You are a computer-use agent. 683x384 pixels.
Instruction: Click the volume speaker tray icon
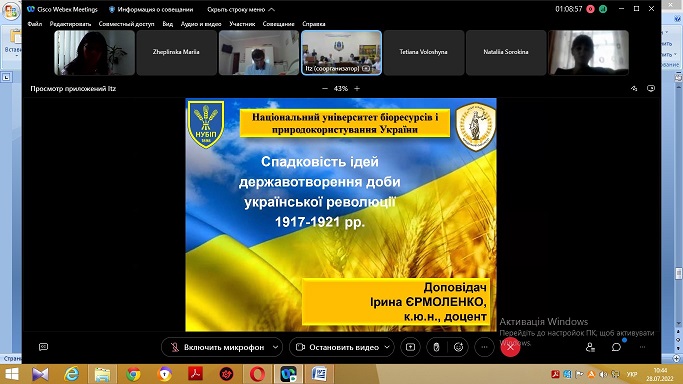(x=603, y=374)
